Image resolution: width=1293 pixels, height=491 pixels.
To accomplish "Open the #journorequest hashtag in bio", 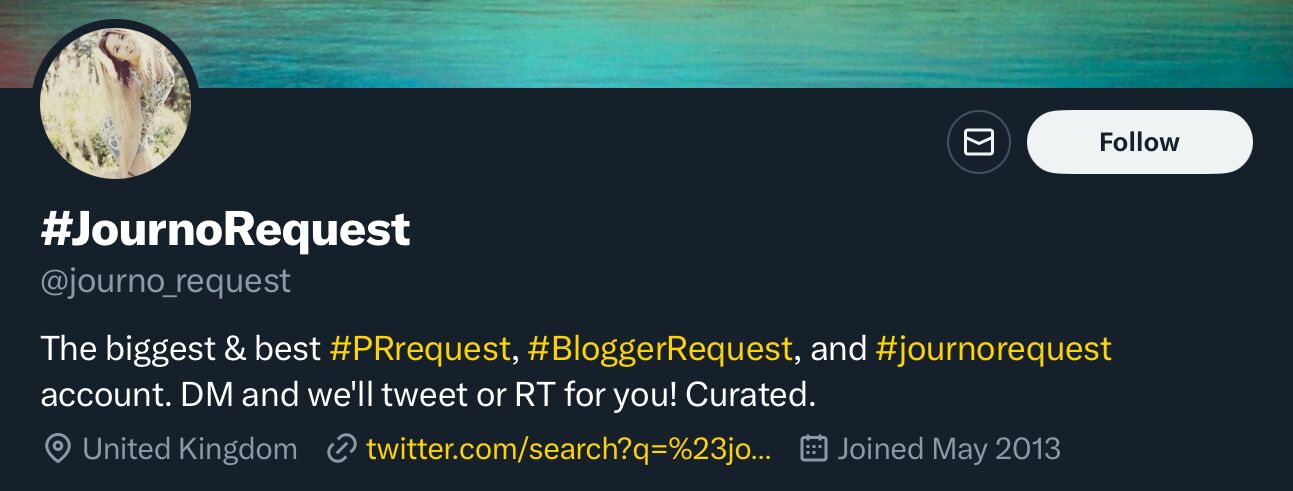I will coord(993,349).
